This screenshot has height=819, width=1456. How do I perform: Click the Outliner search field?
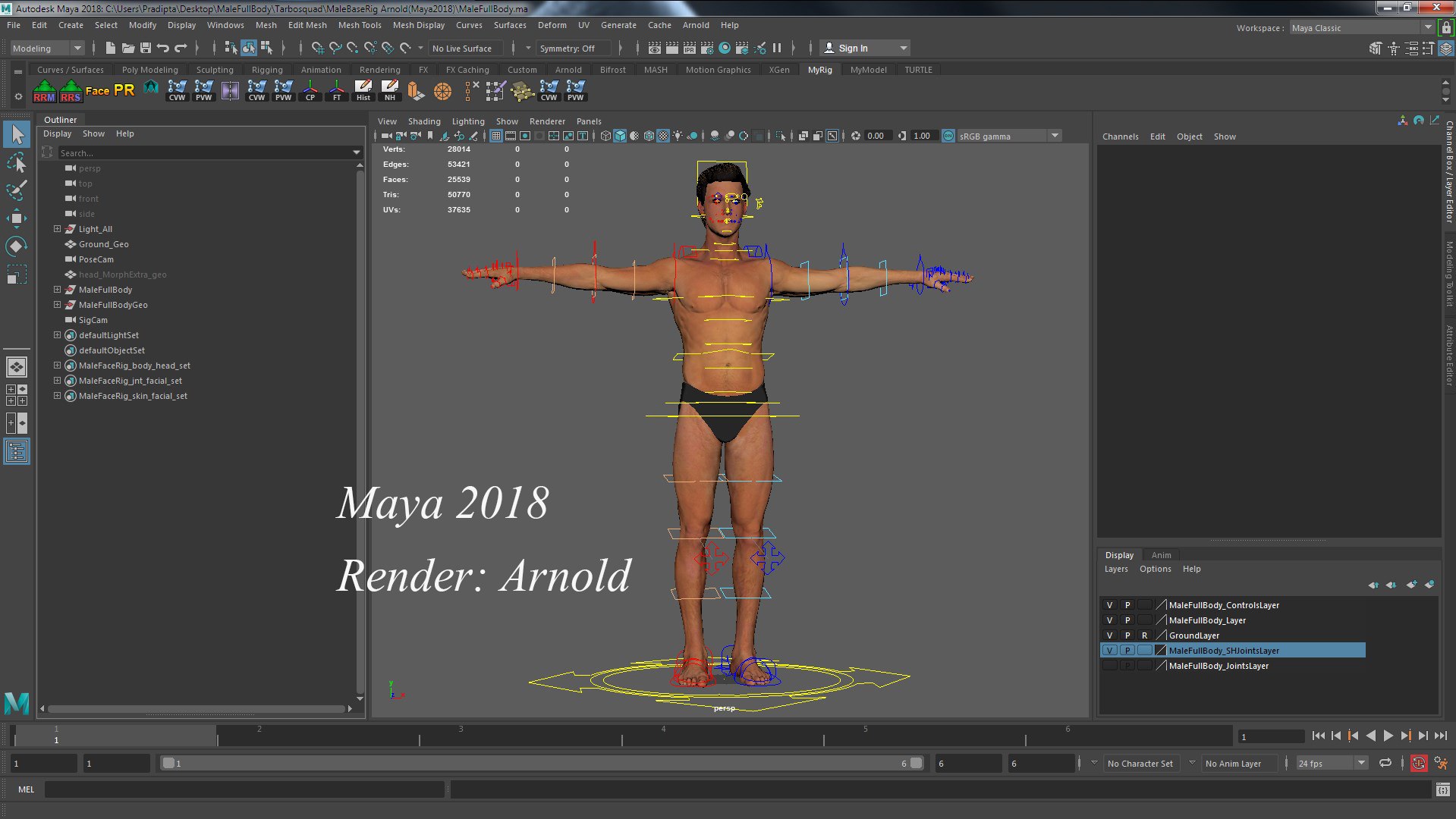(205, 153)
